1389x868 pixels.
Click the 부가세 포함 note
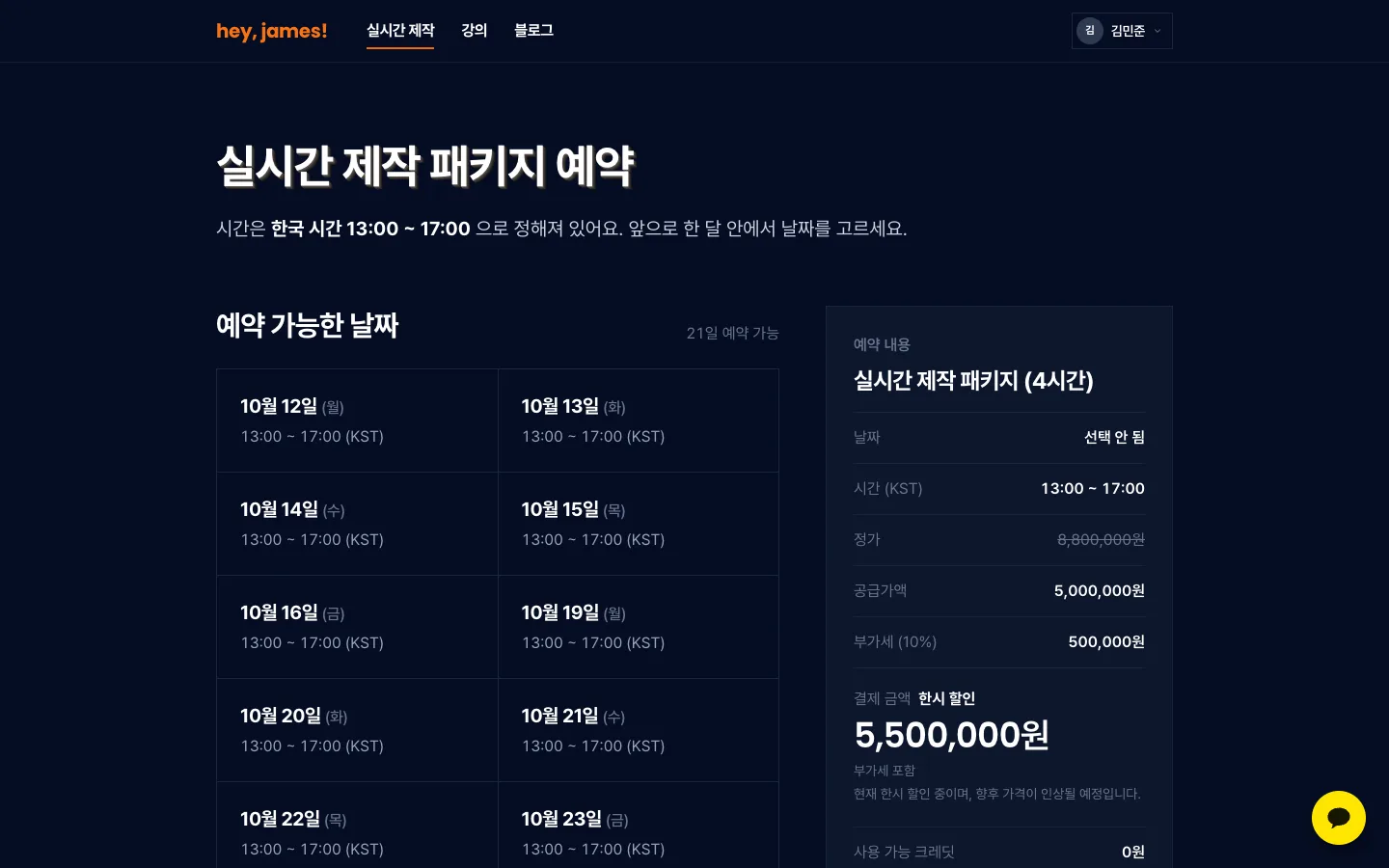885,771
